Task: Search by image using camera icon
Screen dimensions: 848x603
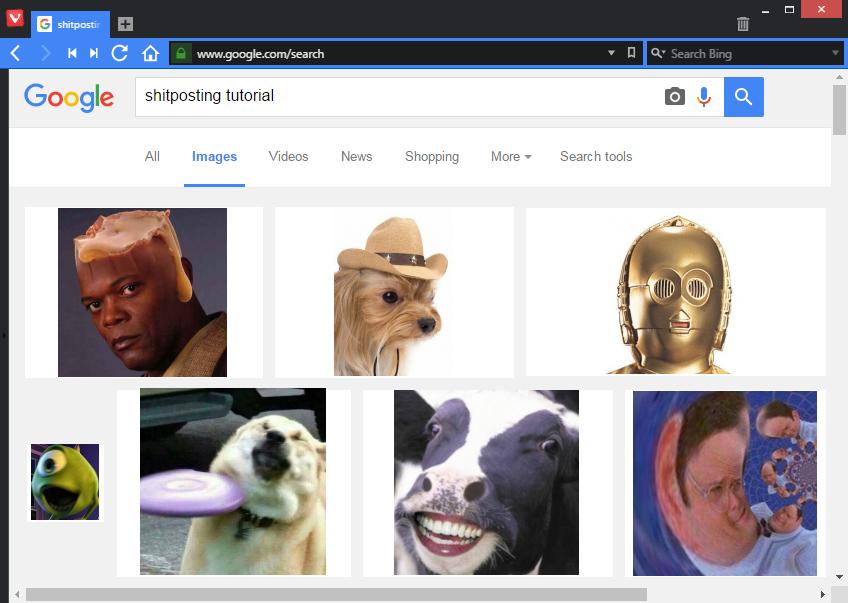Action: pyautogui.click(x=675, y=97)
